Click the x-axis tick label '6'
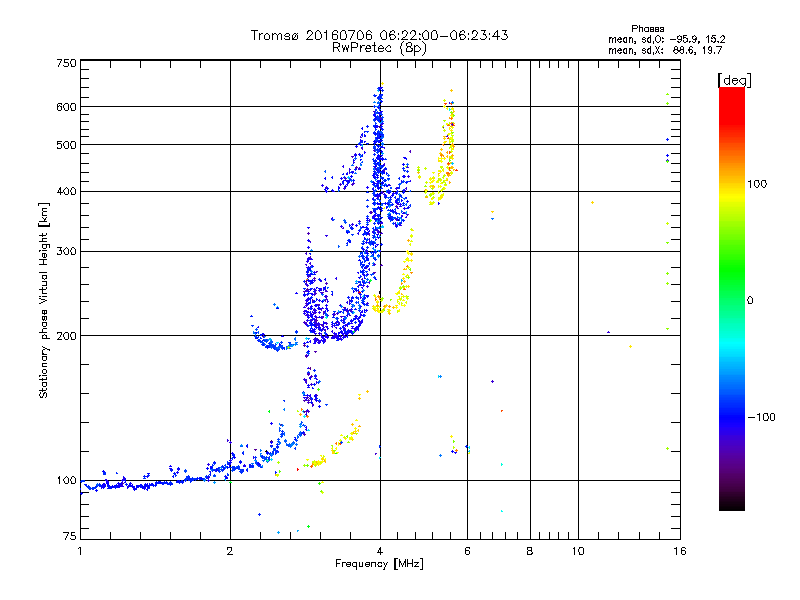The width and height of the screenshot is (800, 600). tap(467, 551)
